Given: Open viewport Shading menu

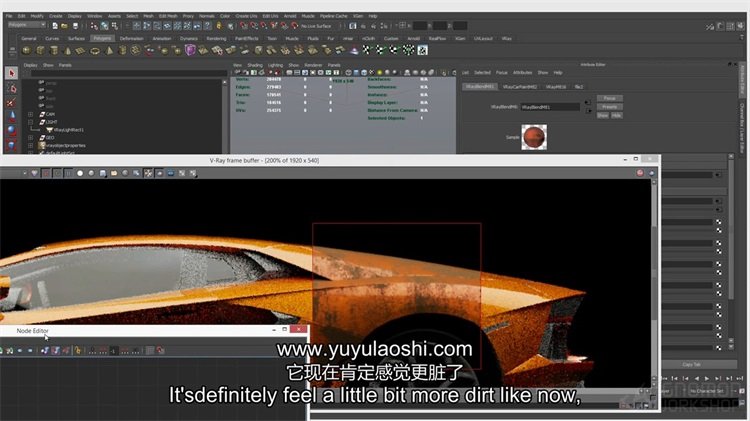Looking at the screenshot, I should [254, 65].
